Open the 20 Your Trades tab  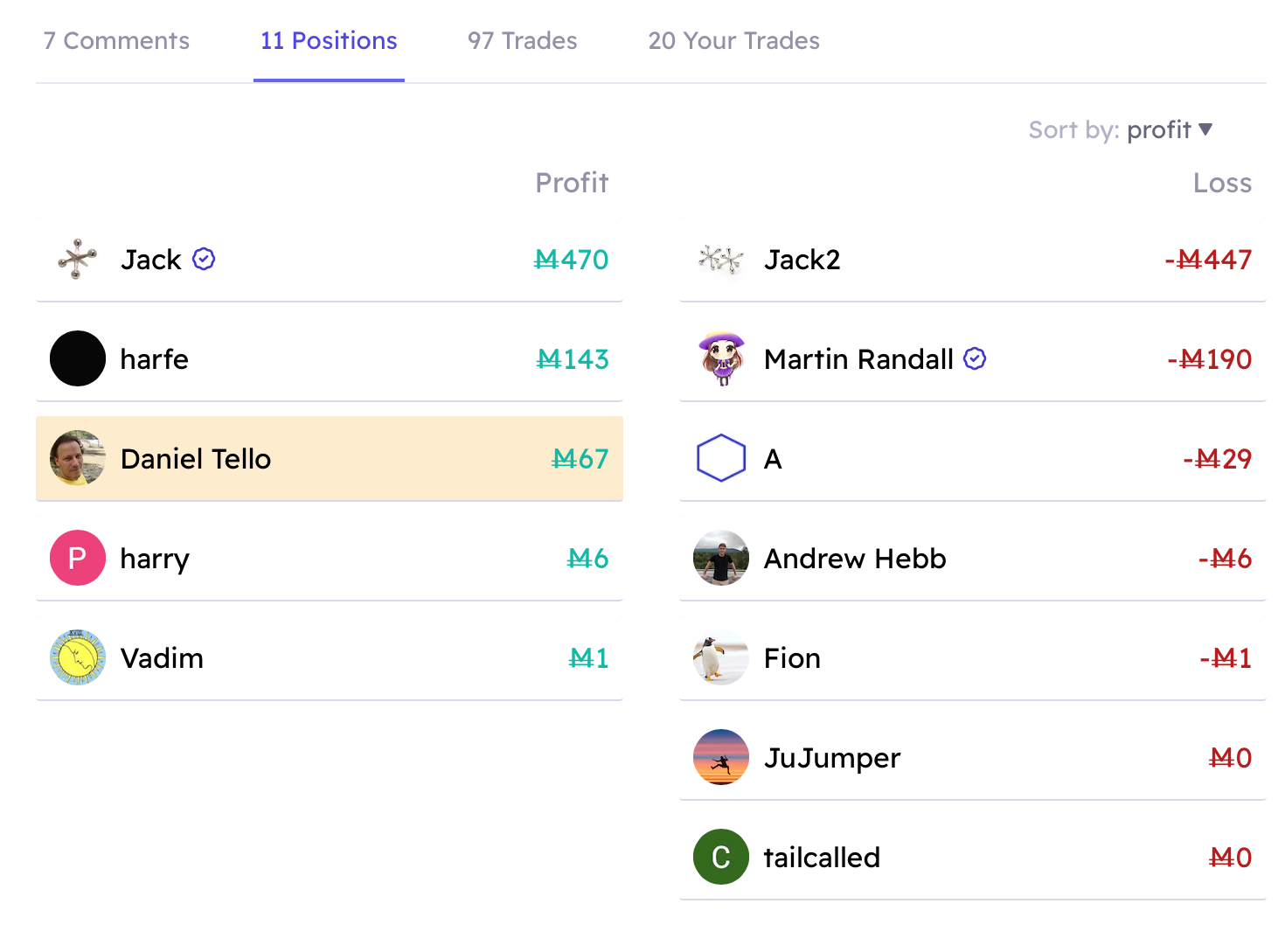(734, 41)
